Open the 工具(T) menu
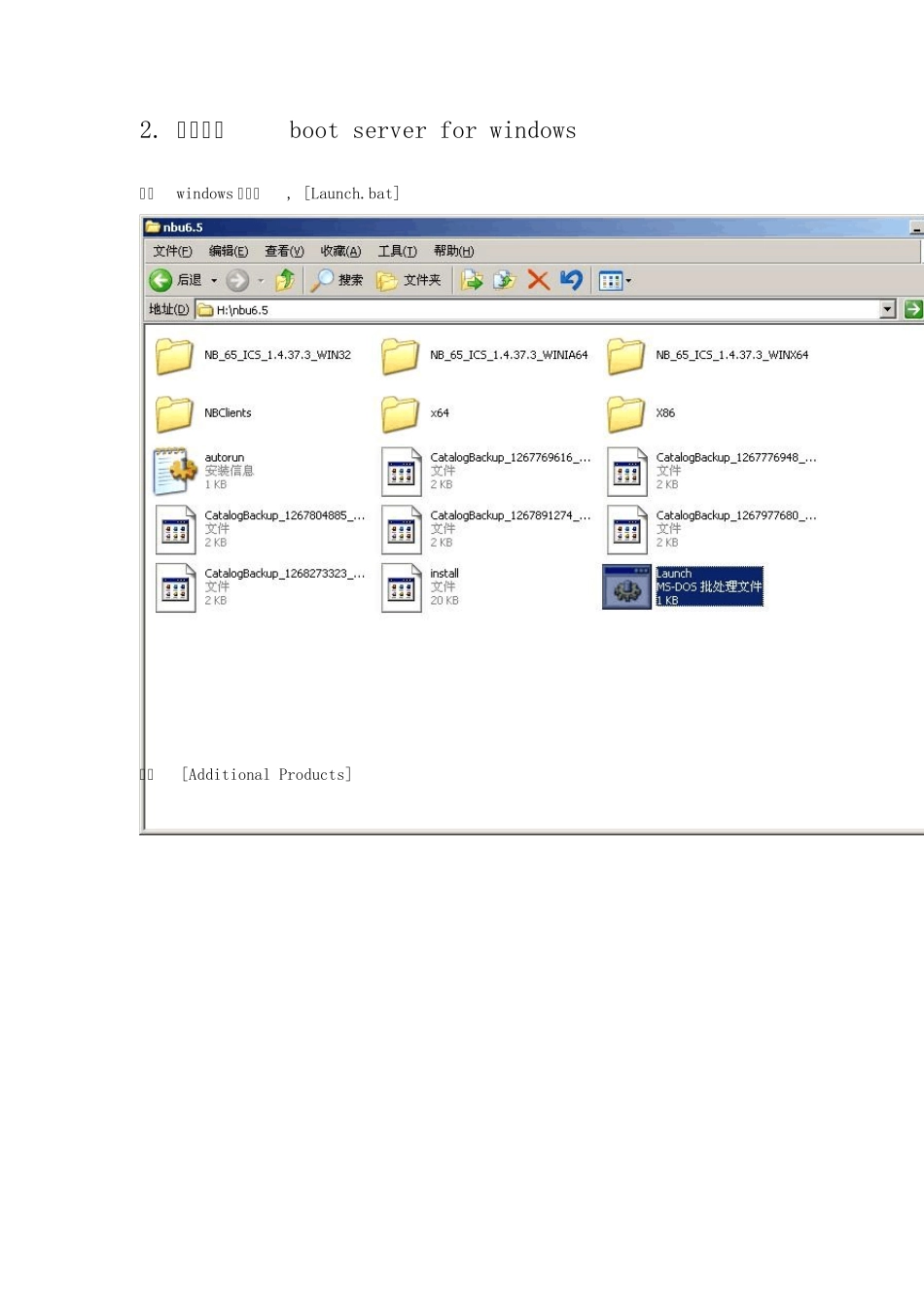The height and width of the screenshot is (1307, 924). (397, 252)
